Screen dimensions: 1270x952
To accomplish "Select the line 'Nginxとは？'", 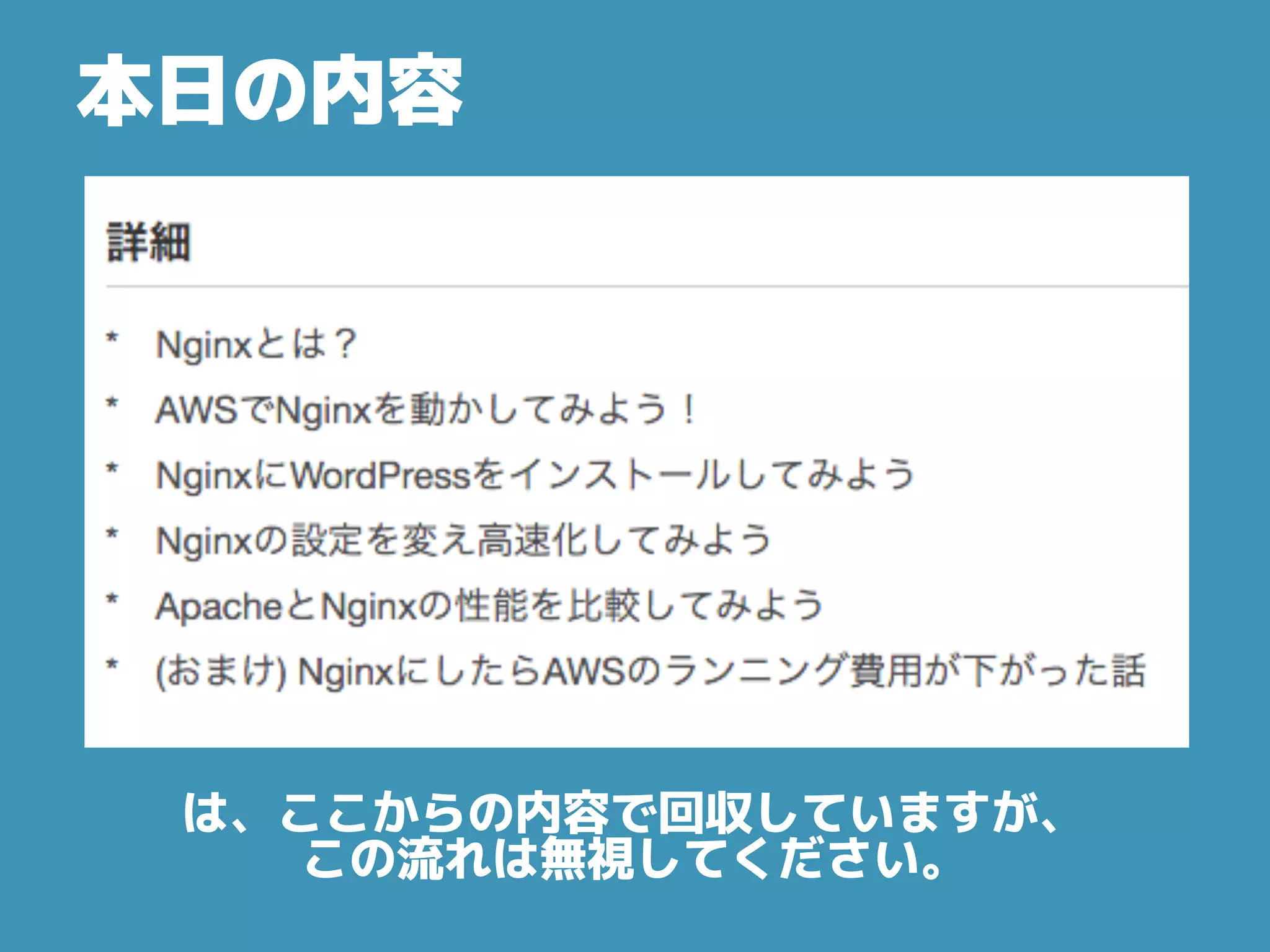I will (256, 344).
